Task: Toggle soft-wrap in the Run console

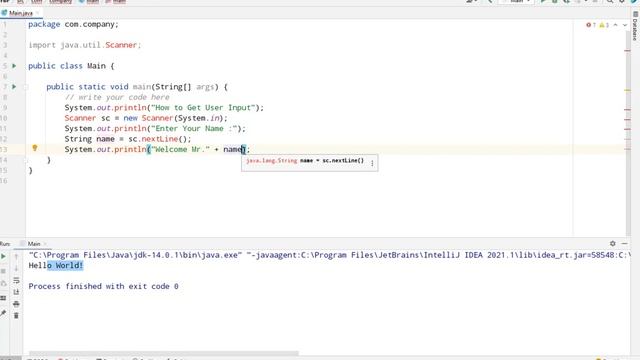Action: pyautogui.click(x=16, y=280)
